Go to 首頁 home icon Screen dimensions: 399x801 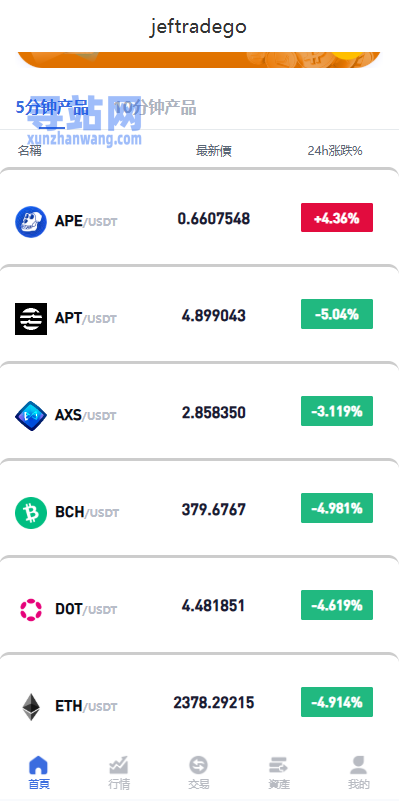(39, 765)
